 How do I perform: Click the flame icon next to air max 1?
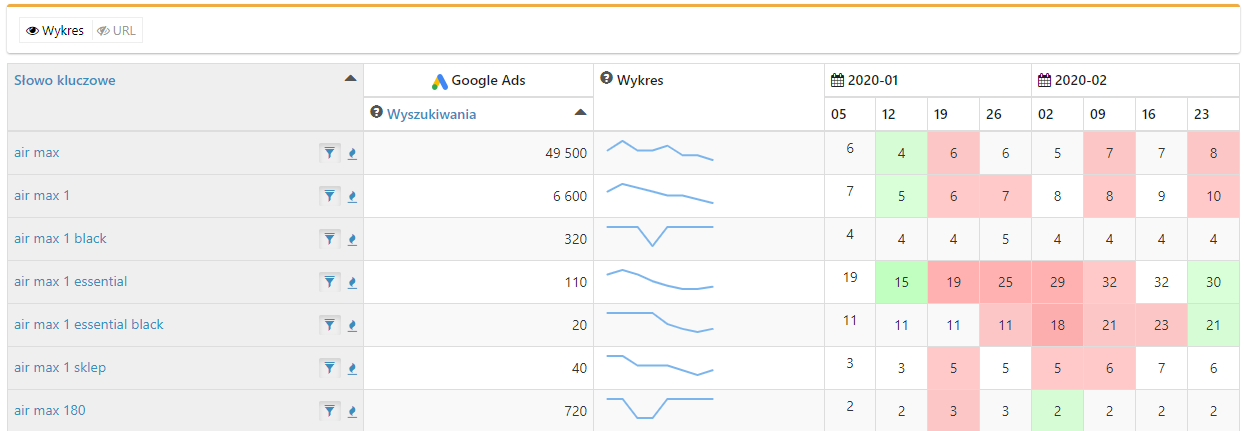[352, 197]
